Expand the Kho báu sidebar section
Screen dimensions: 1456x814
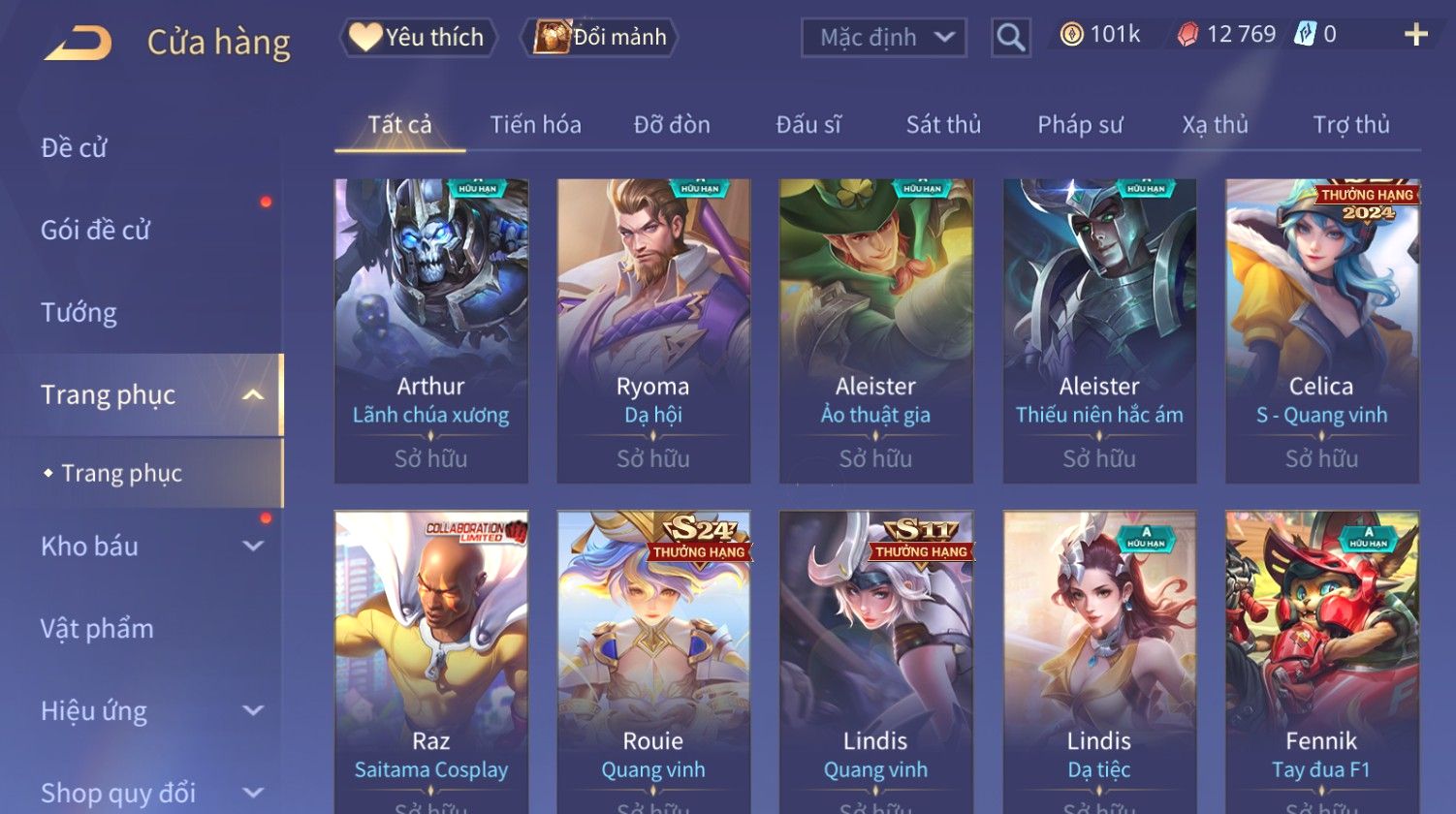tap(253, 546)
